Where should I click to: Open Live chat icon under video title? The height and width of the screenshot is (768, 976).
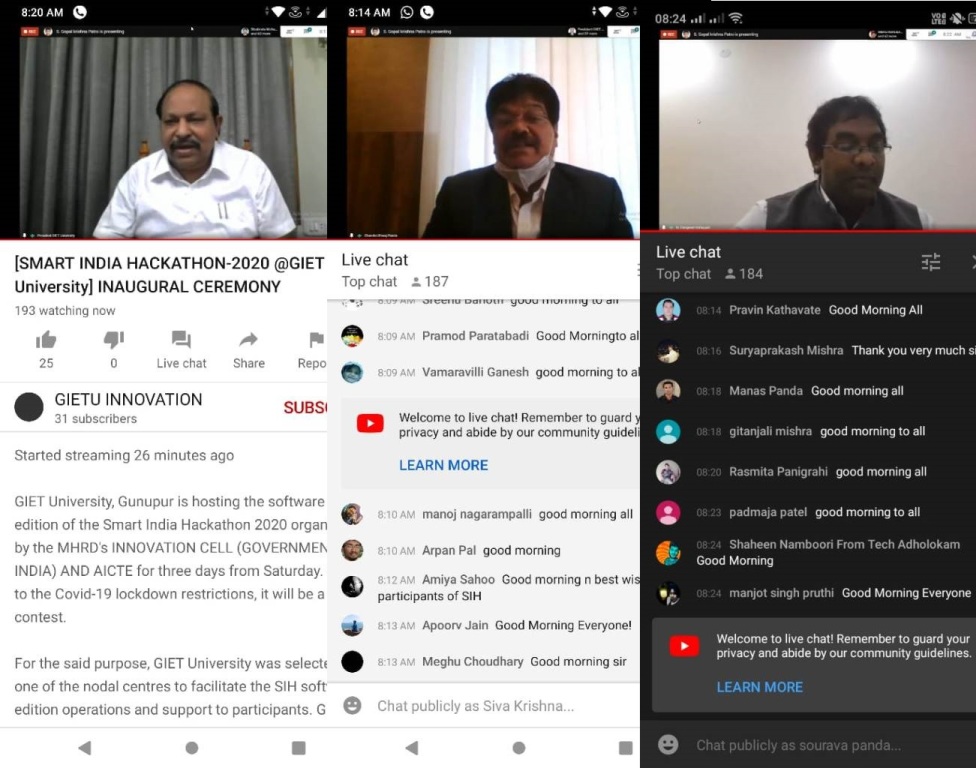tap(181, 340)
